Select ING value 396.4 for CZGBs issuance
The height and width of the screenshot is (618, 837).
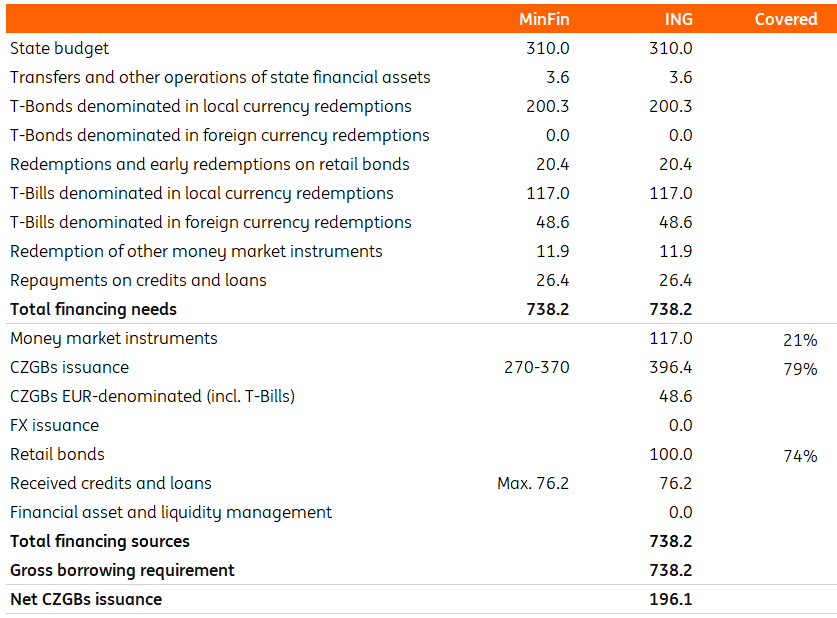click(670, 367)
